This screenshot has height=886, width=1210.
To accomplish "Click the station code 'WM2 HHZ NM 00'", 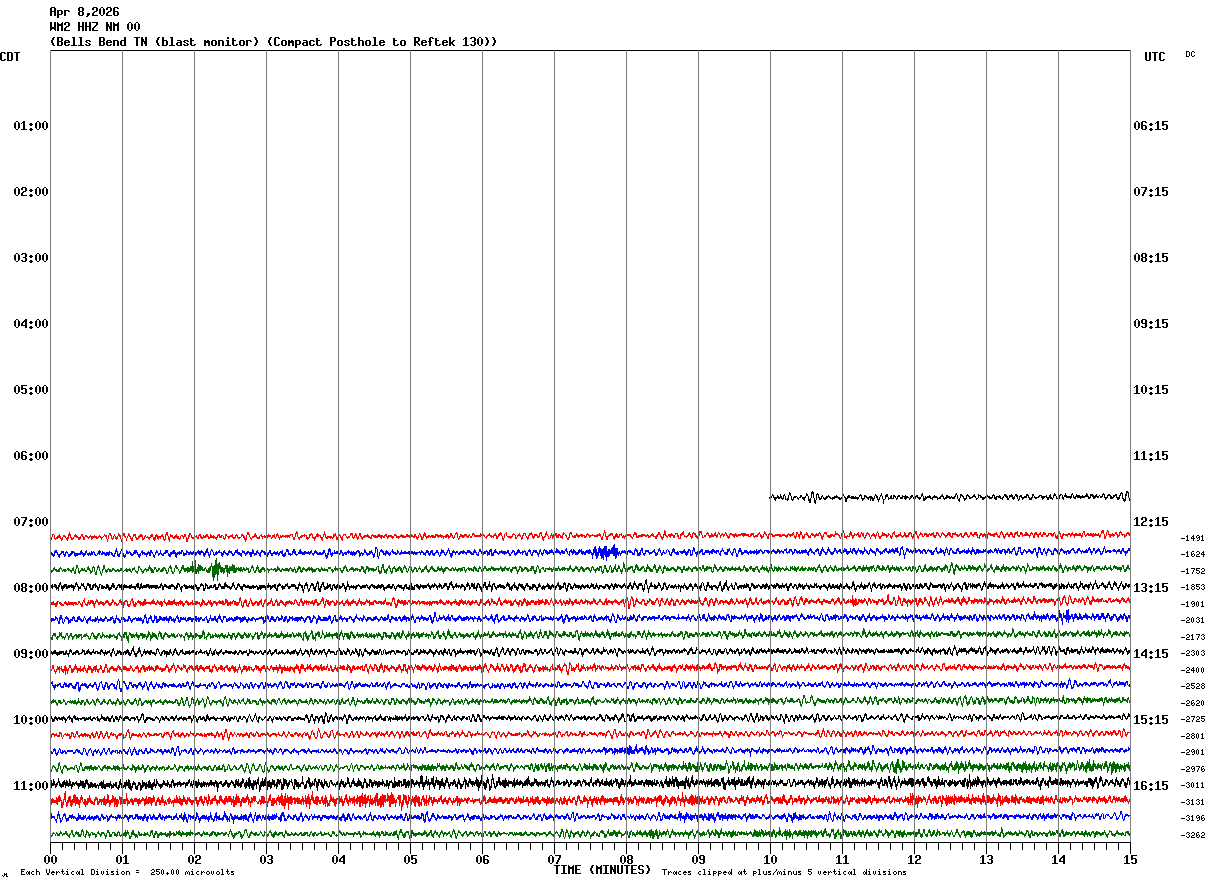I will click(95, 27).
